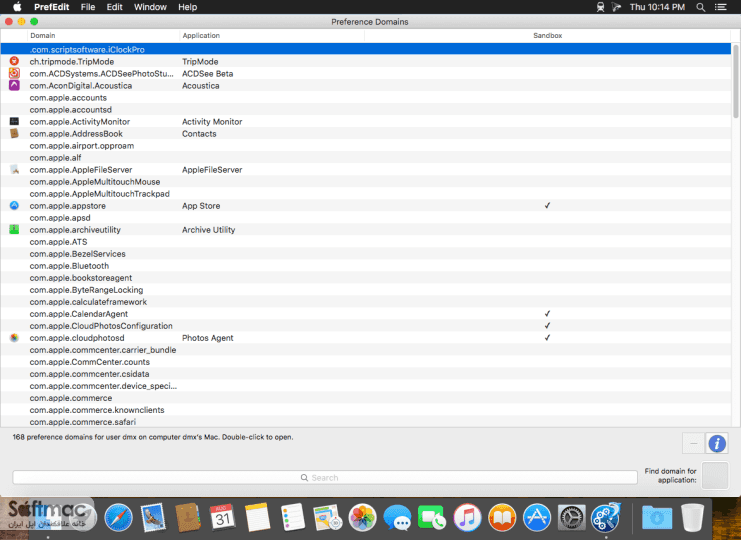Click the purple Acoustica app icon

14,85
